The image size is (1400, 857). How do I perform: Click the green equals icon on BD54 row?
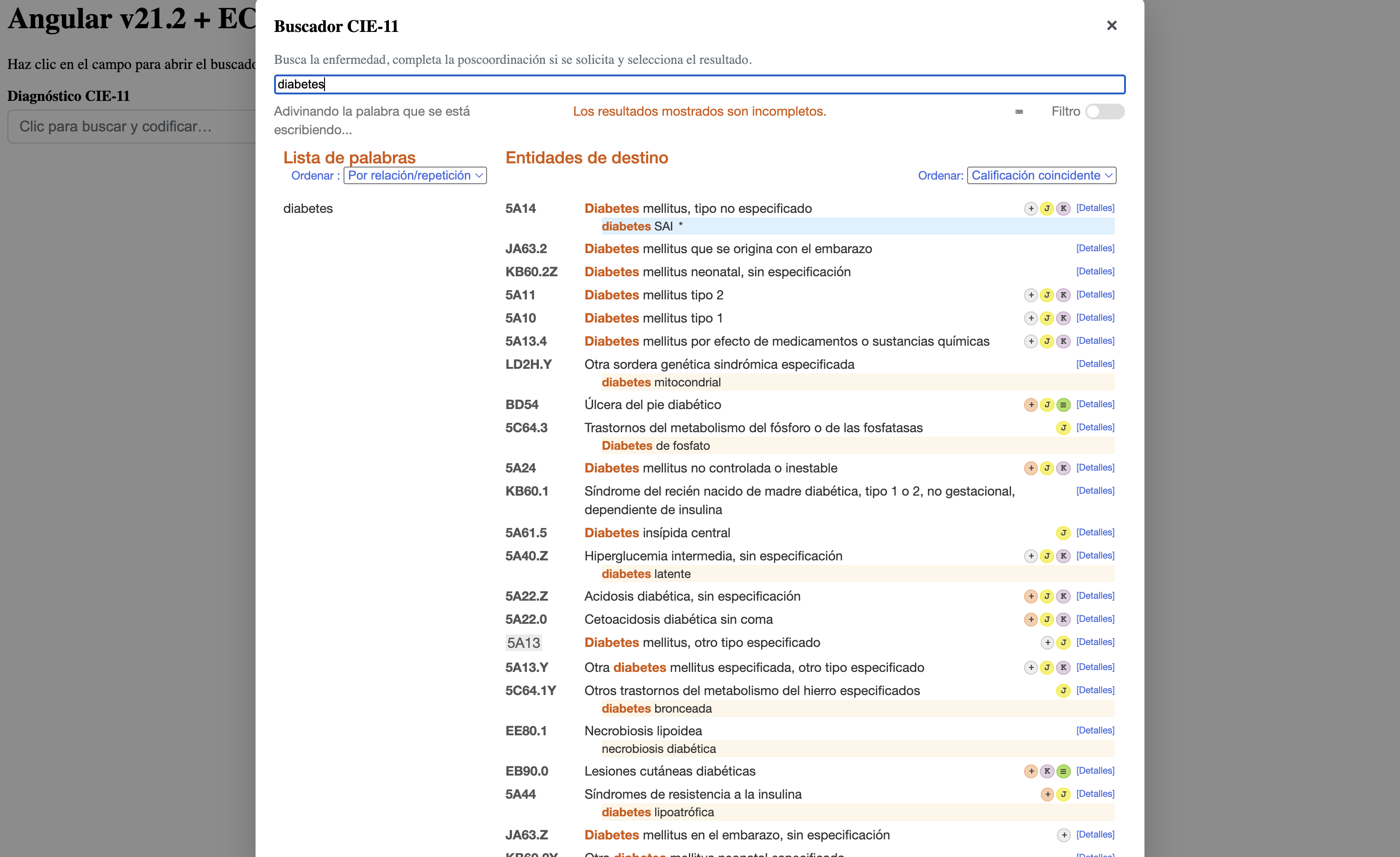pos(1063,405)
